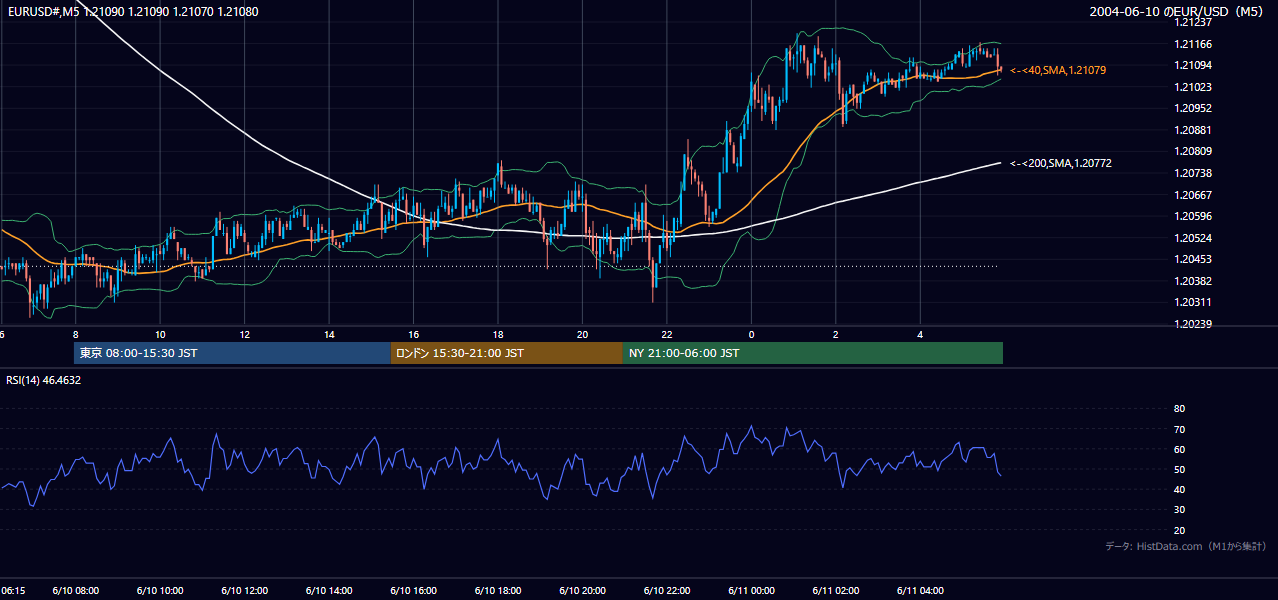Click hour label 14 under price chart
Screen dimensions: 1278x600
(329, 335)
